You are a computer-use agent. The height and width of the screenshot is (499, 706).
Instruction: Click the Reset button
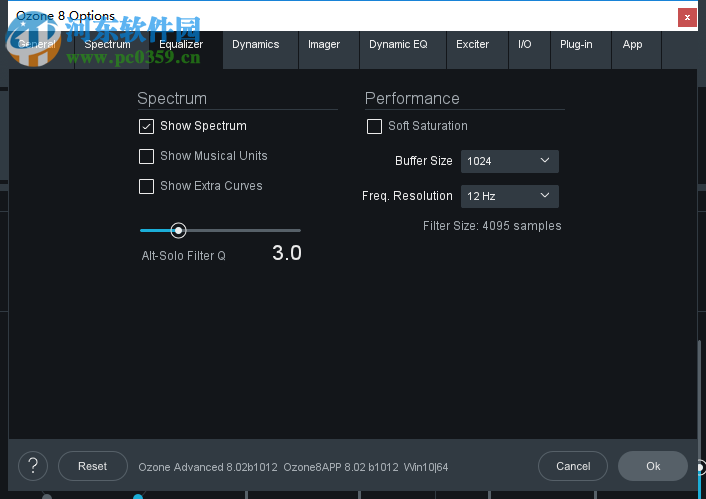(x=93, y=466)
